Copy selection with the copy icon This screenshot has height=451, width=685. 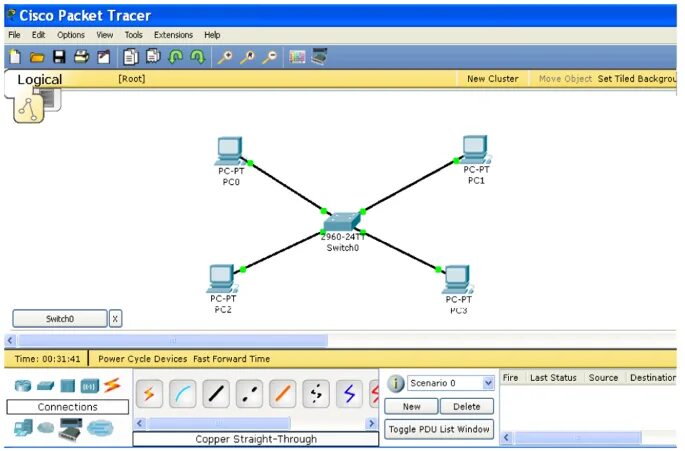coord(131,57)
